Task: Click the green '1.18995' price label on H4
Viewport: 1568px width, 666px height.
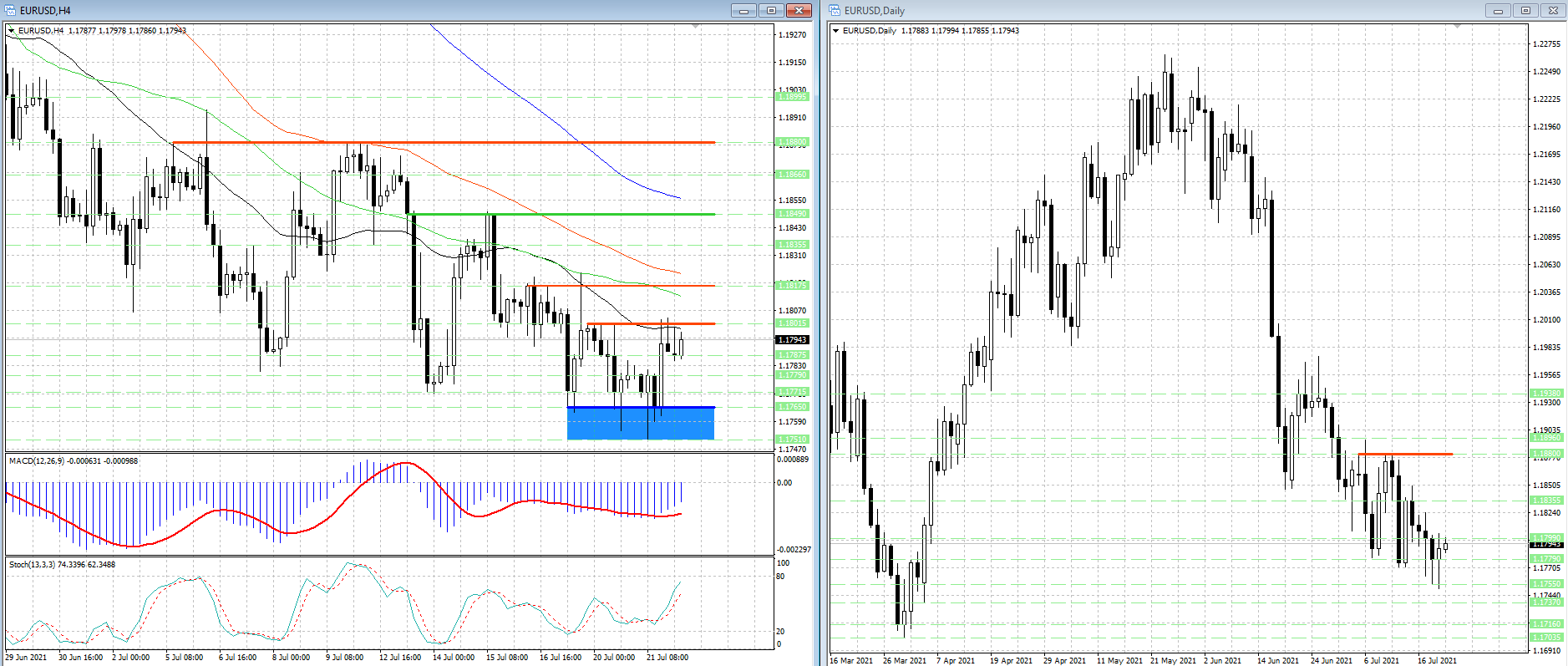Action: tap(793, 97)
